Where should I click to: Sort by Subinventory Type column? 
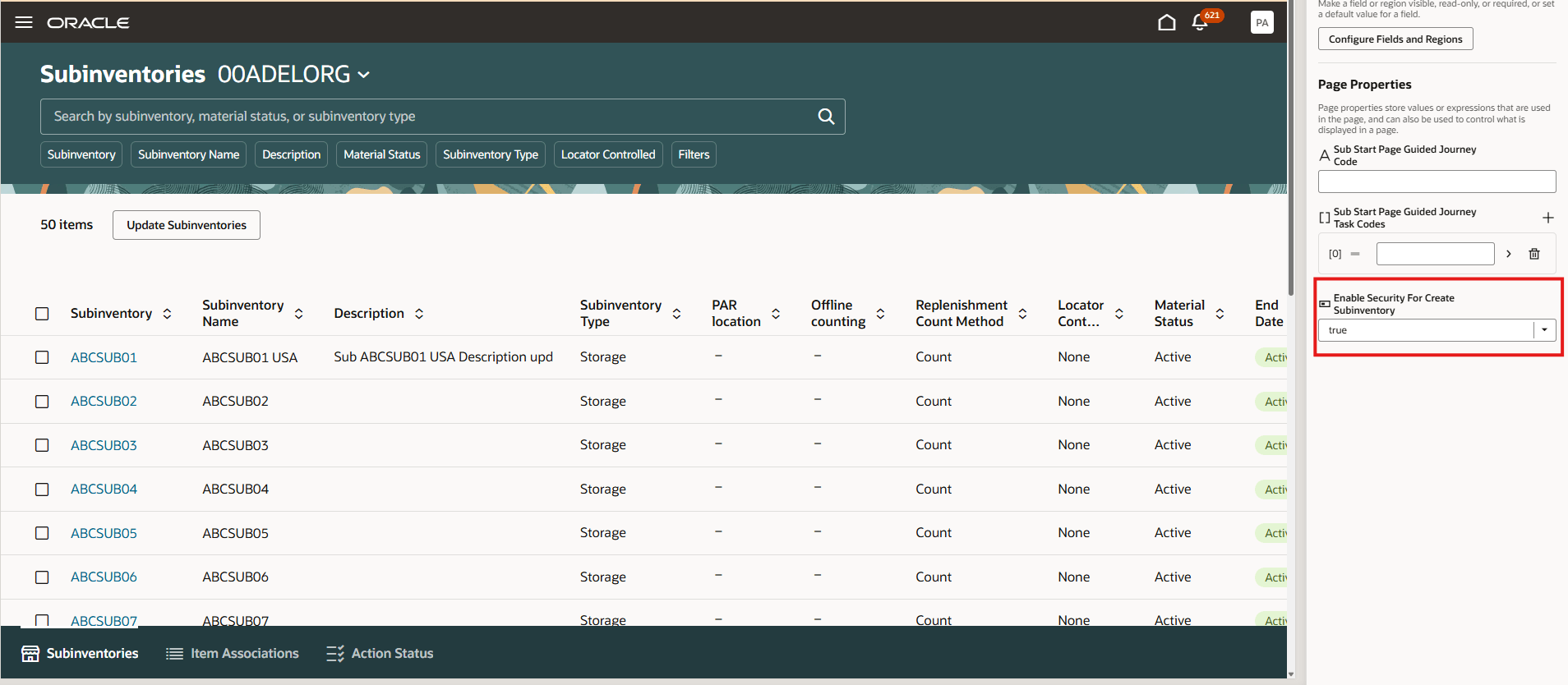click(676, 314)
